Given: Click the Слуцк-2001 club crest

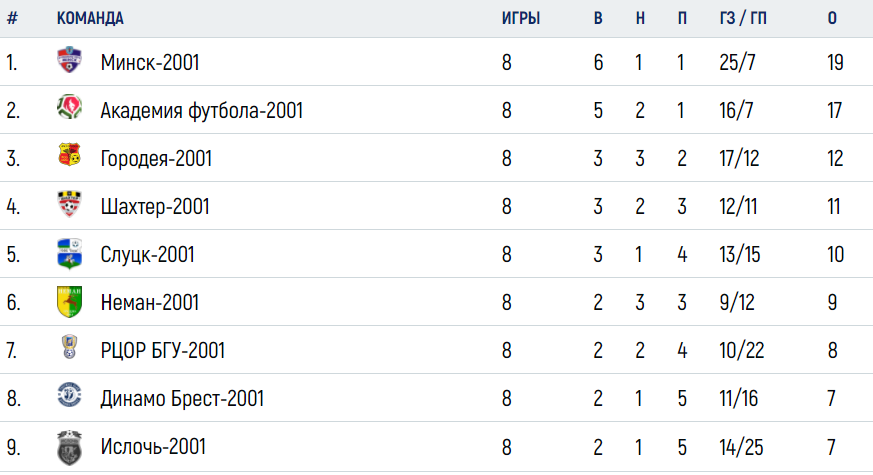Looking at the screenshot, I should pos(70,253).
